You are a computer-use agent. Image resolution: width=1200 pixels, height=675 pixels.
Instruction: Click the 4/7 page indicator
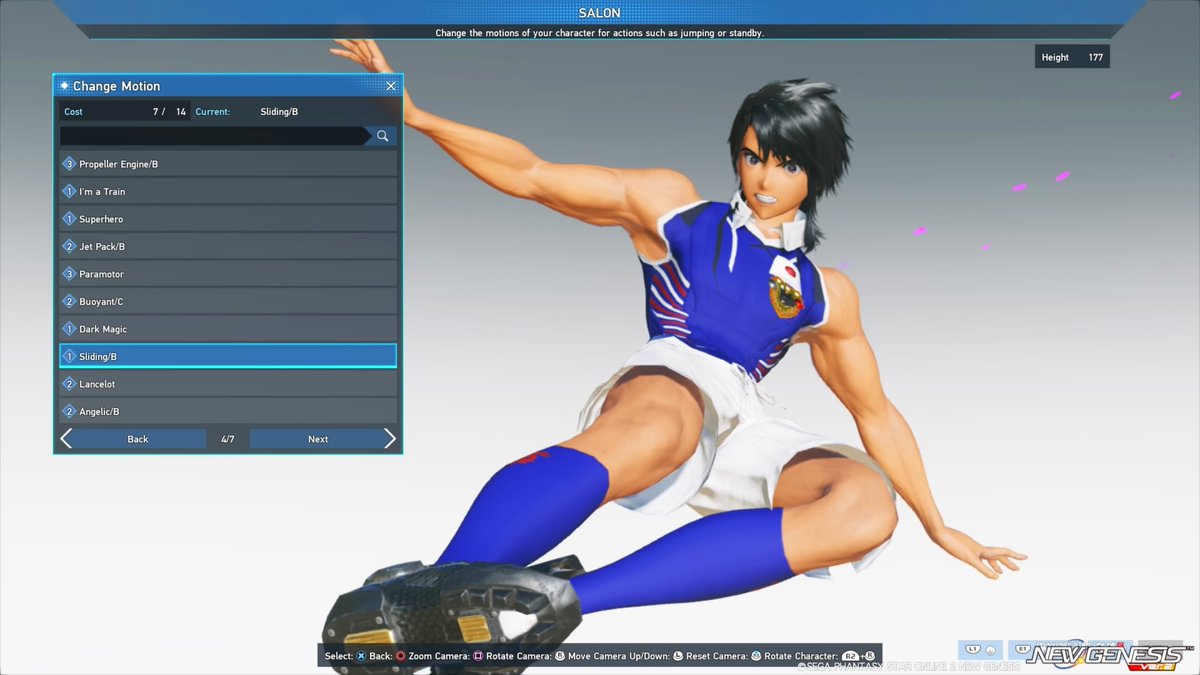point(228,439)
